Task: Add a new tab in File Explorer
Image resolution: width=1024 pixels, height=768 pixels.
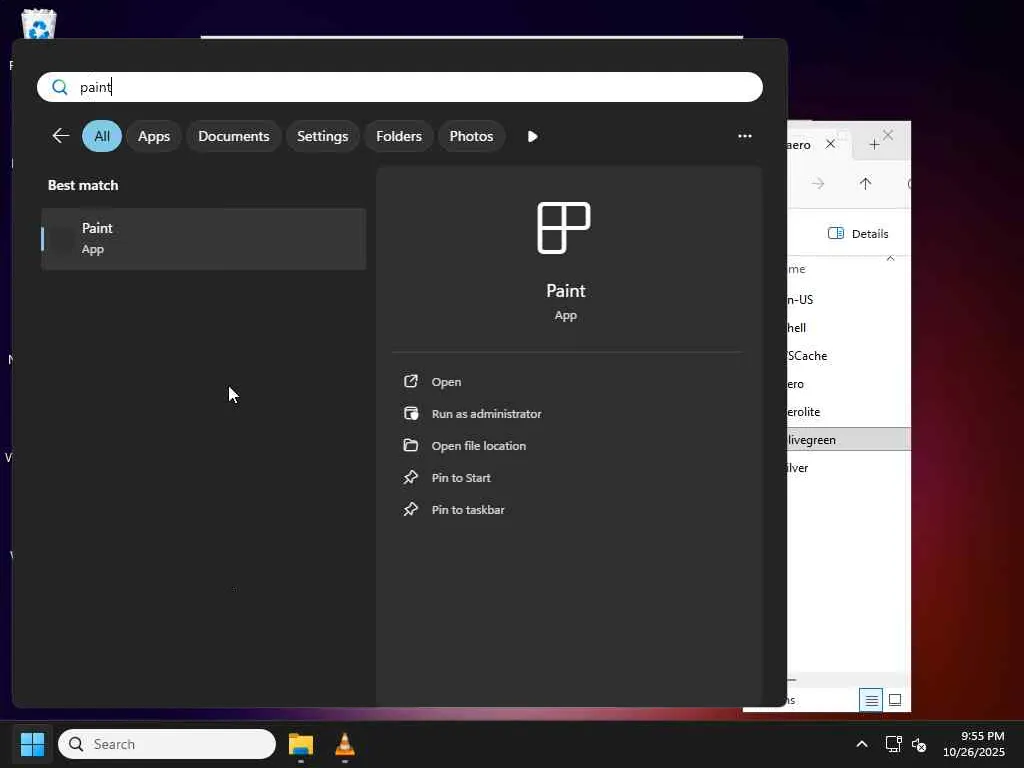Action: pos(874,144)
